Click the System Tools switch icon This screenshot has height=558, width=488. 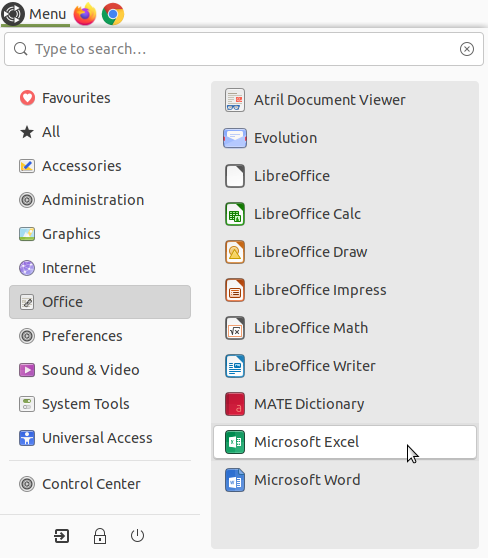[27, 404]
